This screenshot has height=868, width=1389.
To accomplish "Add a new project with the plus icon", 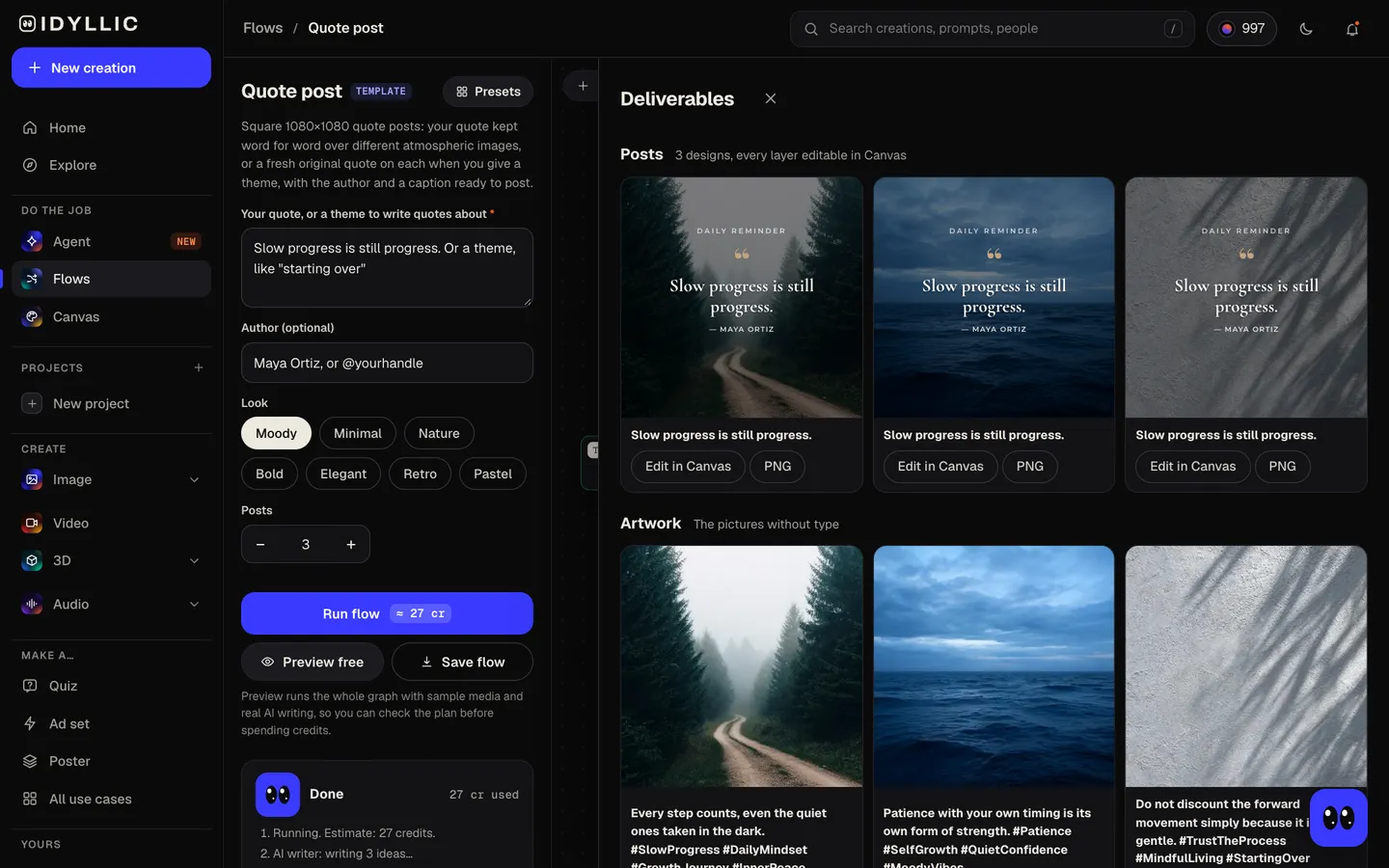I will click(199, 367).
